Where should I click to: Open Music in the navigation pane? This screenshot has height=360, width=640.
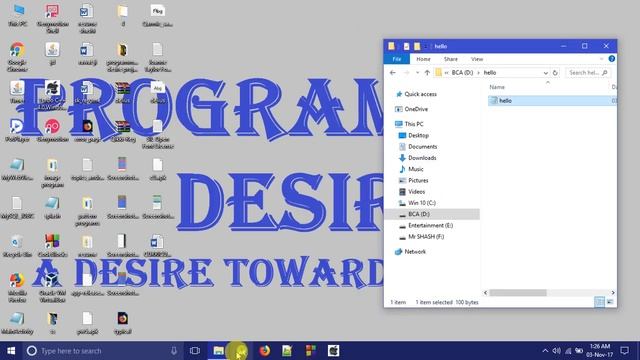pyautogui.click(x=416, y=169)
